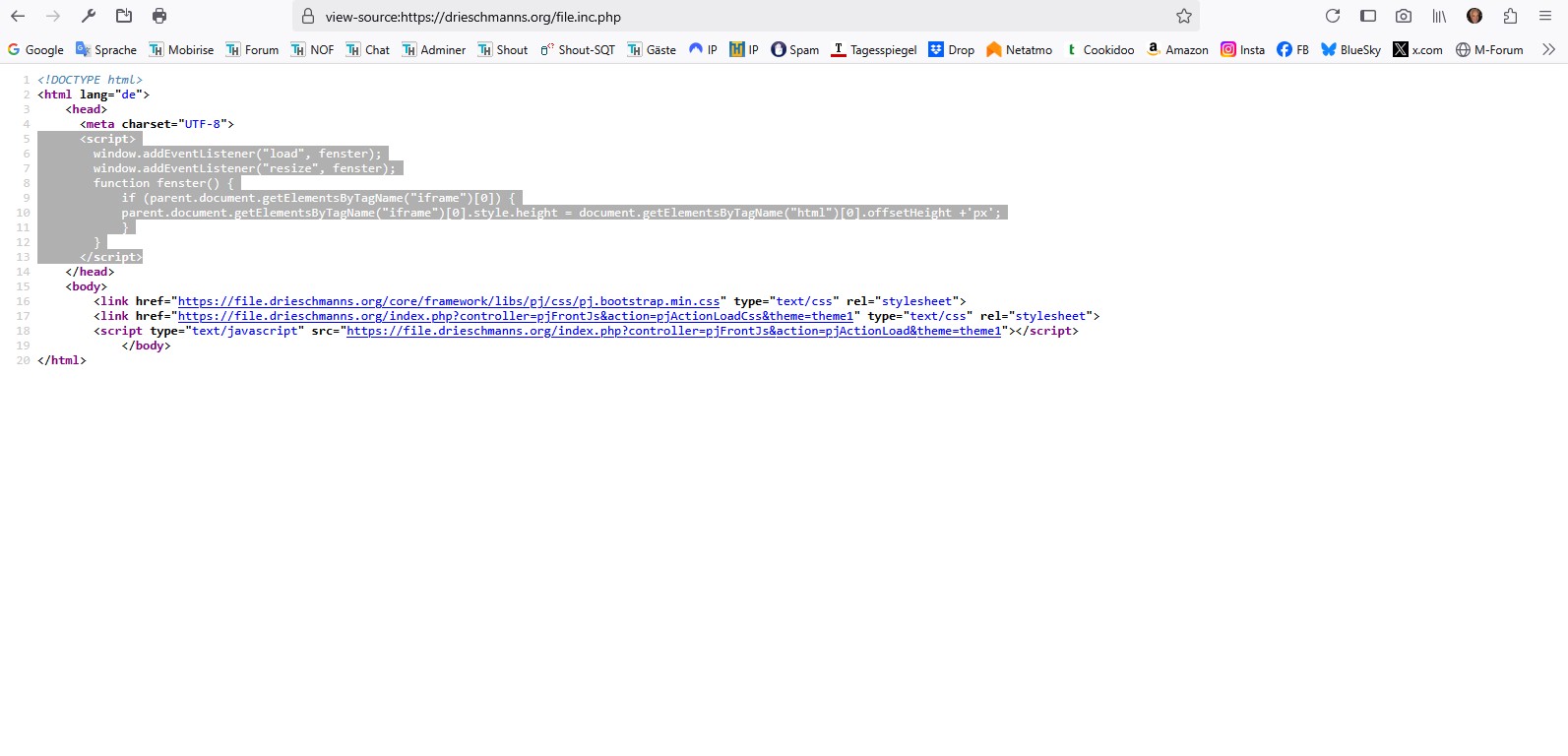
Task: Open the Forum bookmark
Action: click(252, 49)
